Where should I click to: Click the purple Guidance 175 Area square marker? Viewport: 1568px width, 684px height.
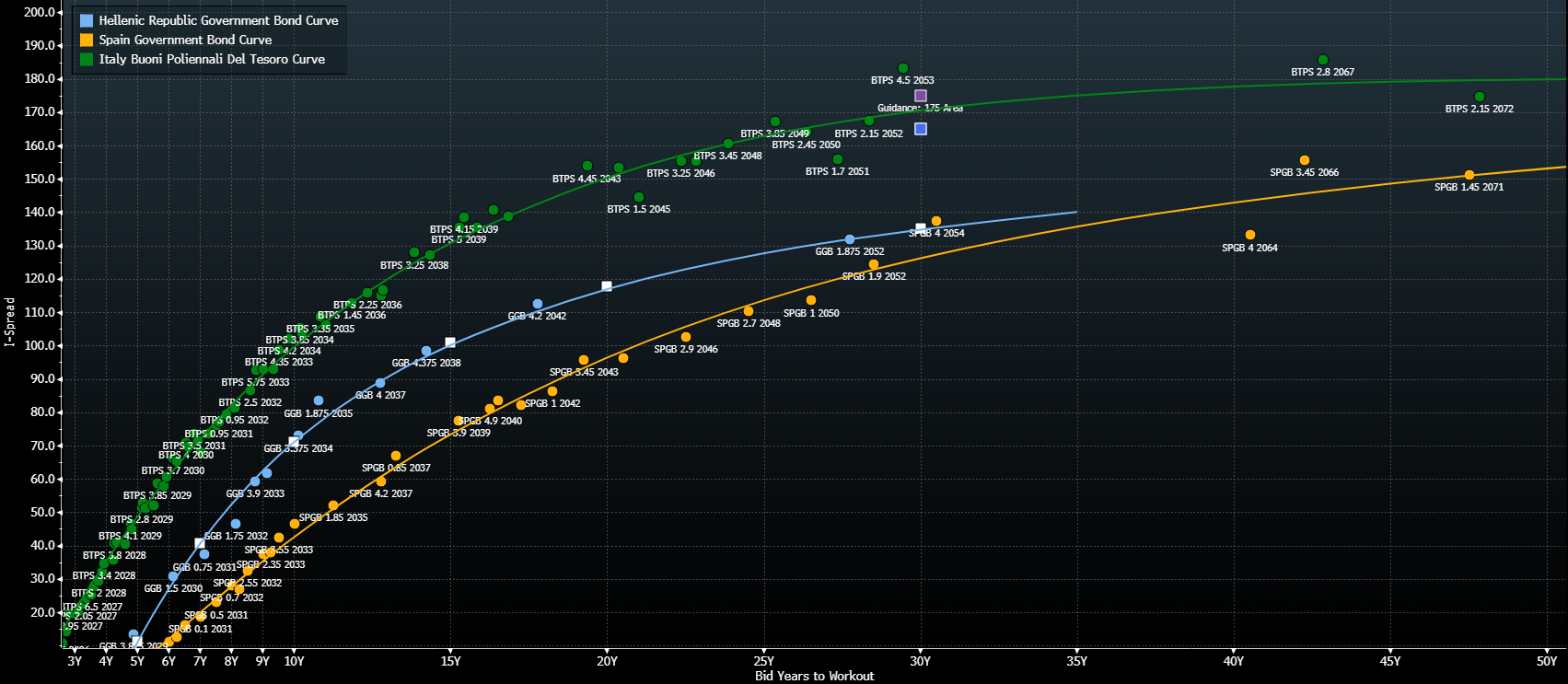921,96
